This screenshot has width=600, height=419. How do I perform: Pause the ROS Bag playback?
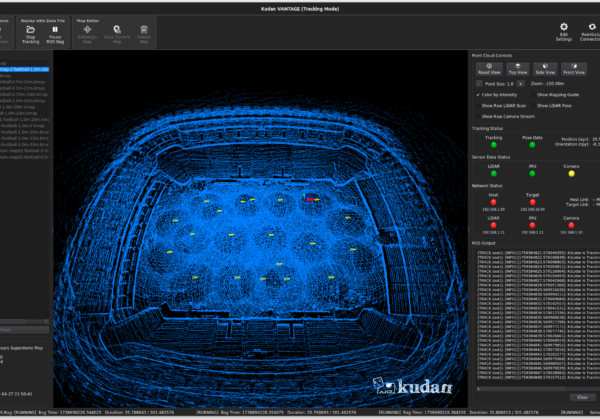(x=53, y=28)
